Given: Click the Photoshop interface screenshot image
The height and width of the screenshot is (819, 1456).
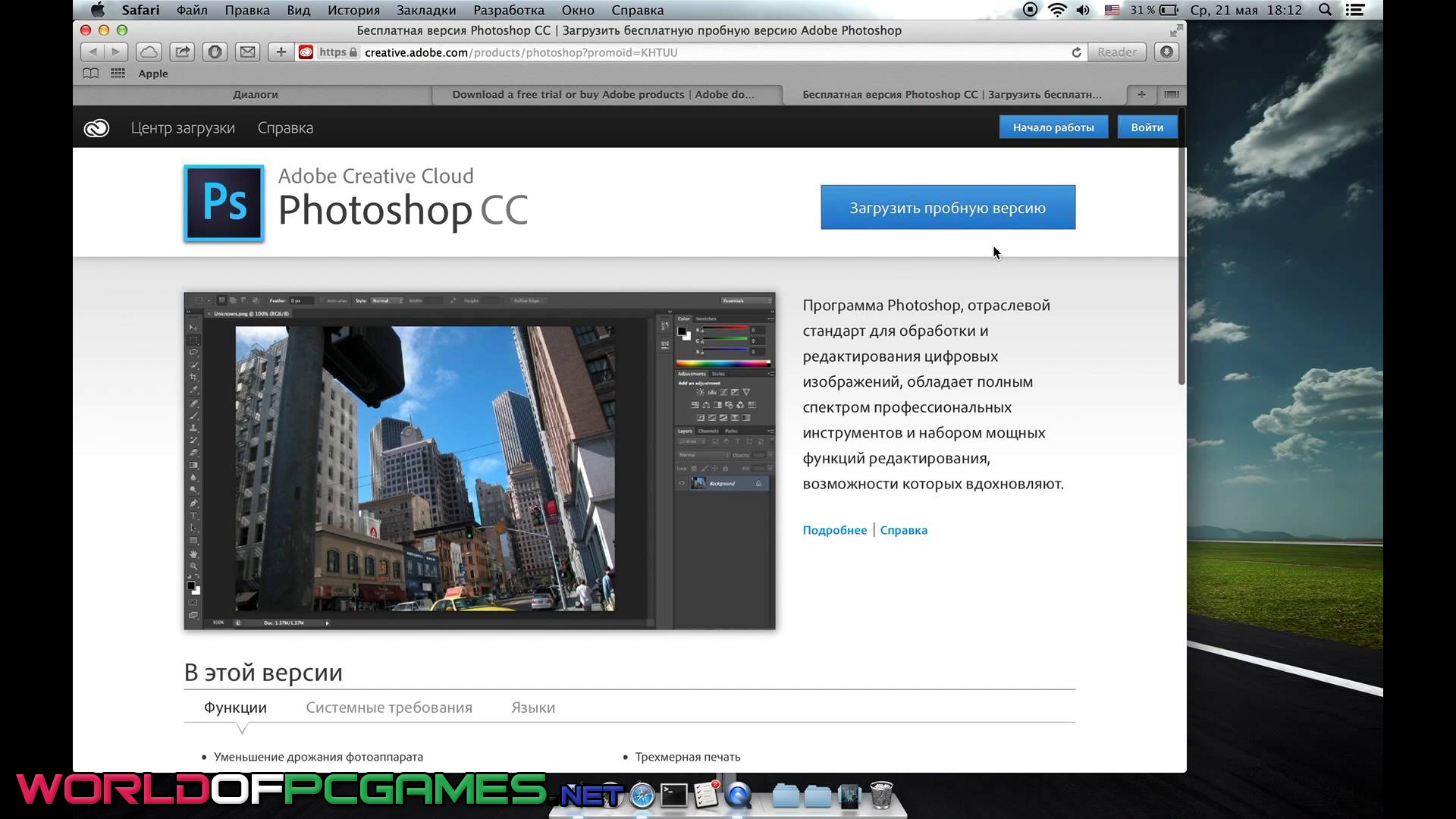Looking at the screenshot, I should tap(479, 461).
